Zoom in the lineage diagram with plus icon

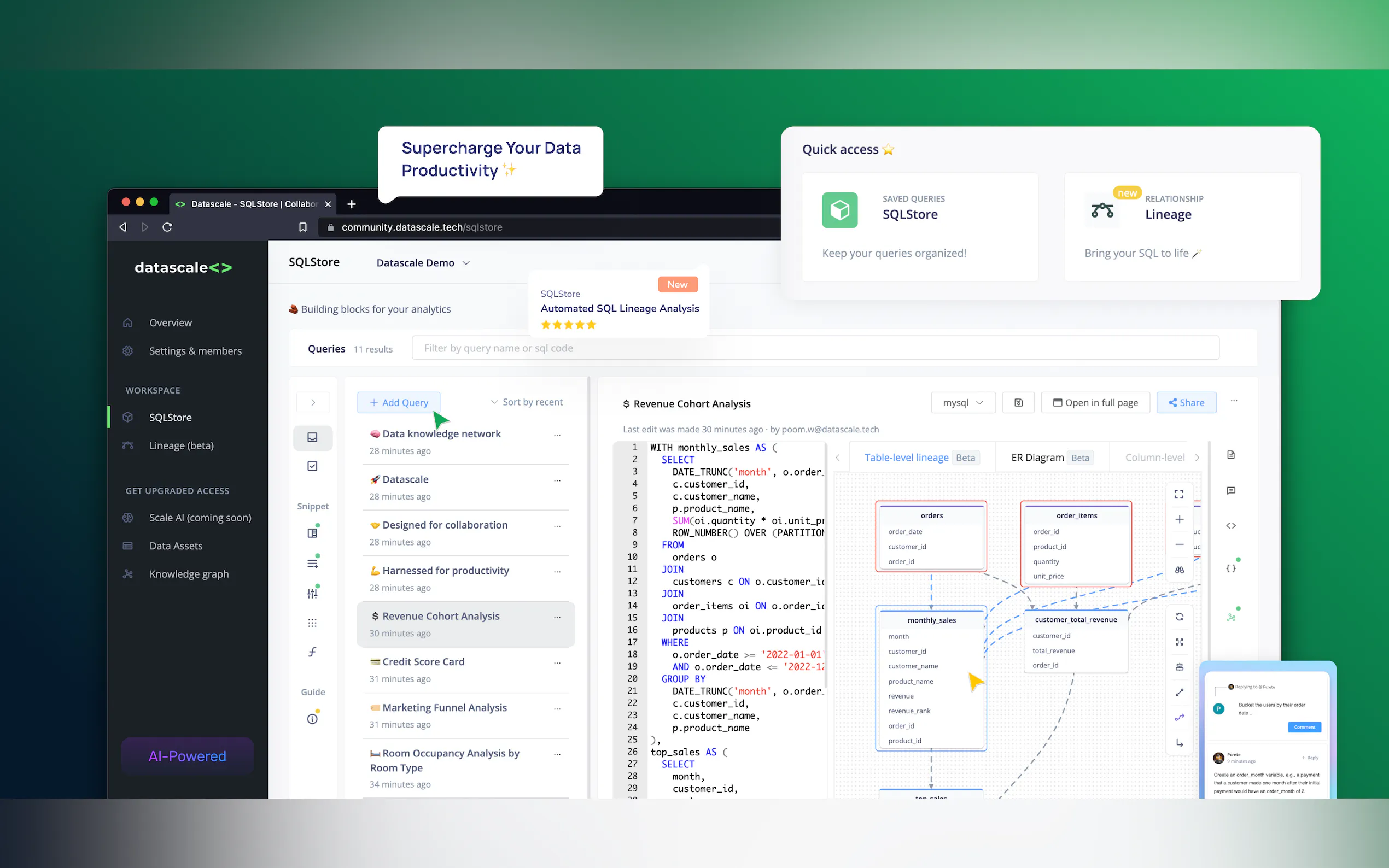tap(1179, 519)
